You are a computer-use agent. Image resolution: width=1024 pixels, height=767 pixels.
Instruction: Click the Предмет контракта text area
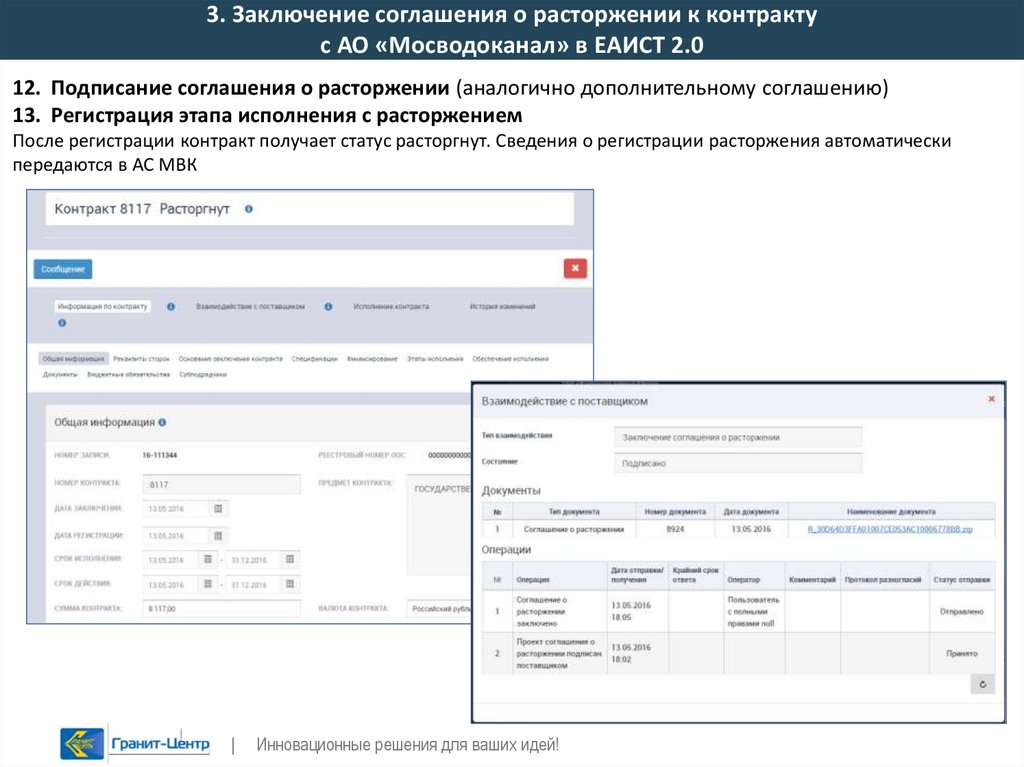(x=439, y=525)
